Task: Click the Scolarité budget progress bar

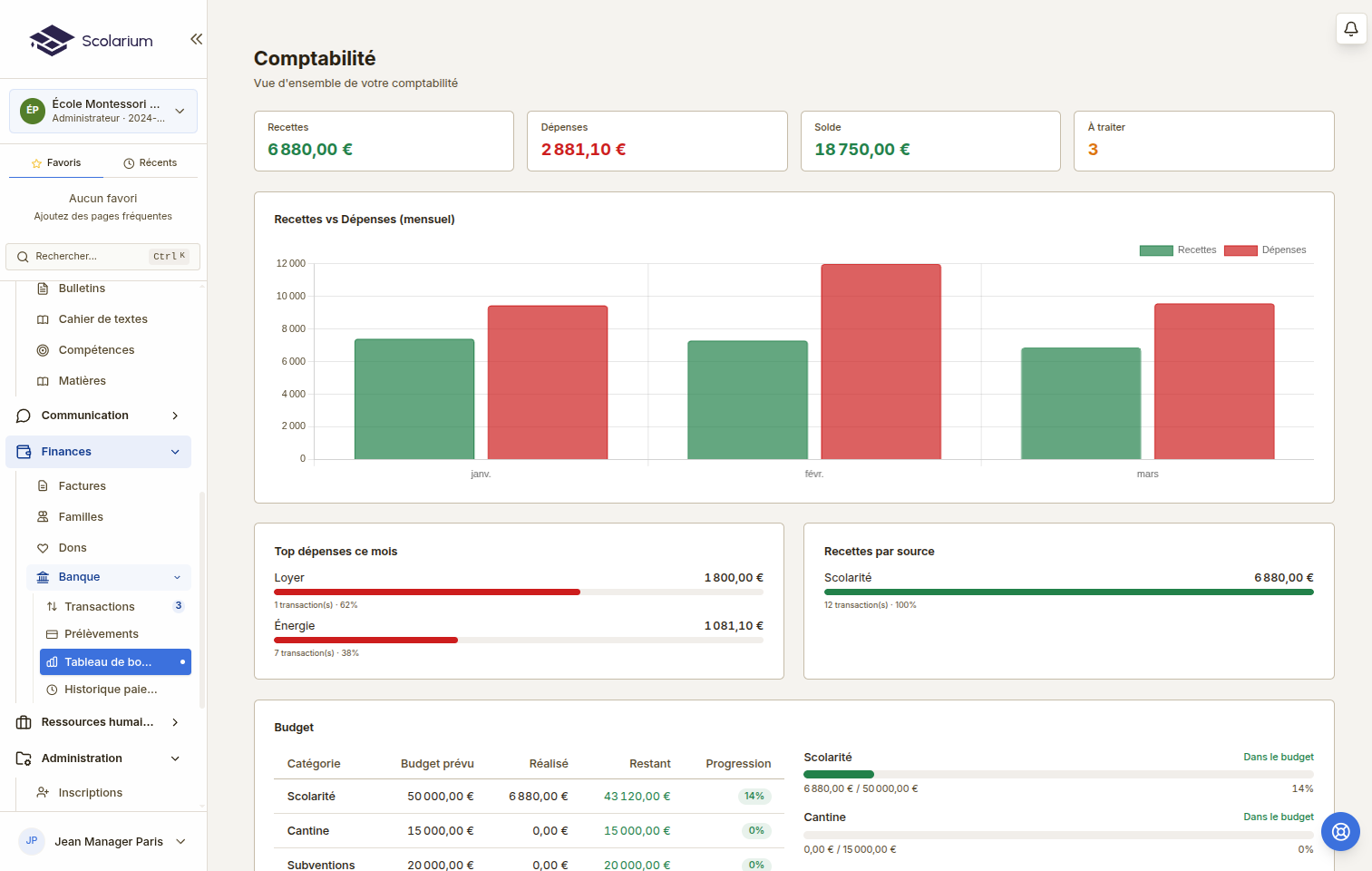Action: coord(1057,775)
